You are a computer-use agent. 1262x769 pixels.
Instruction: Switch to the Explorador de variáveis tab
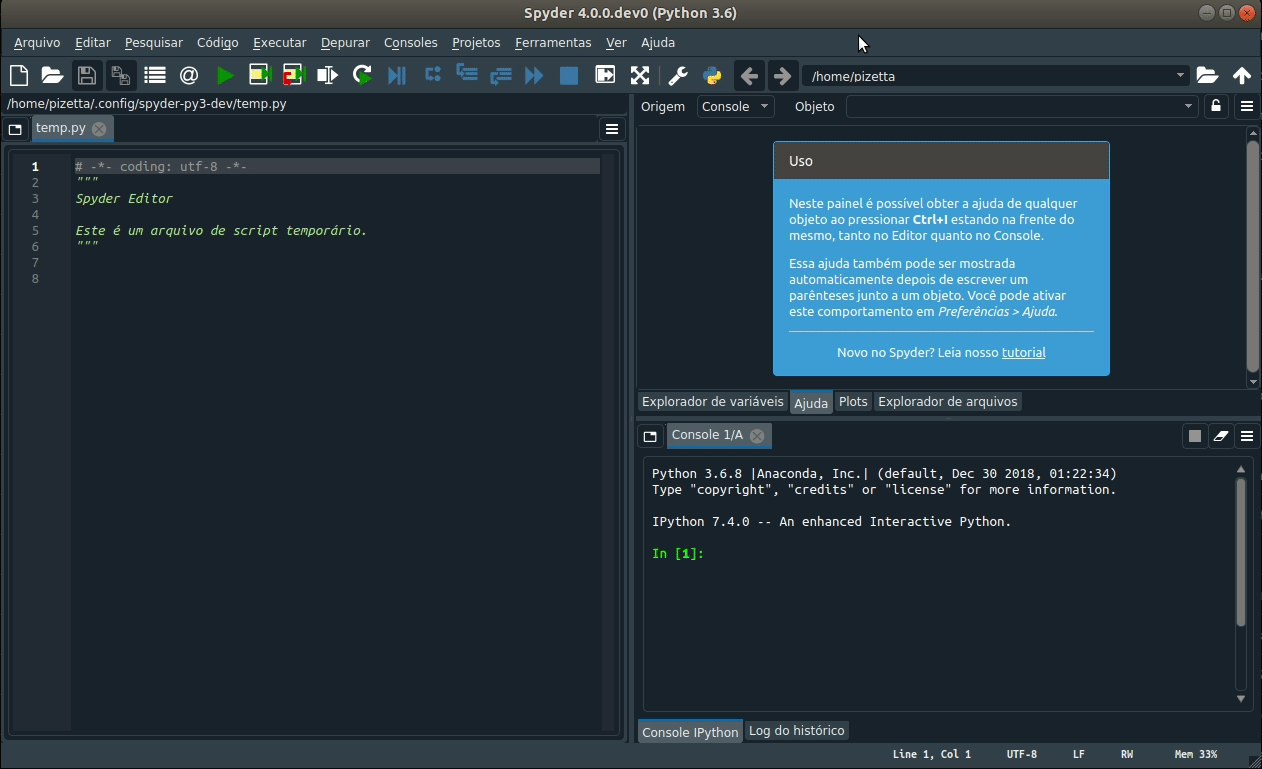tap(712, 401)
